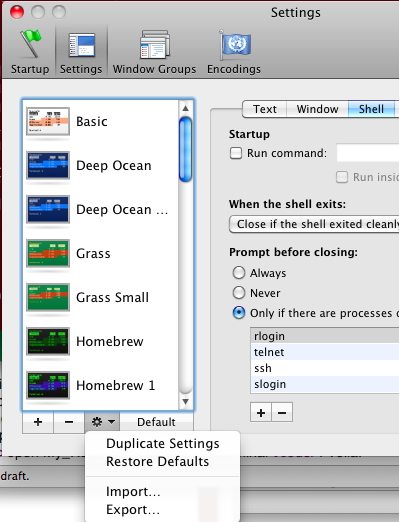Screen dimensions: 399x522
Task: Set selected profile as Default
Action: [156, 422]
